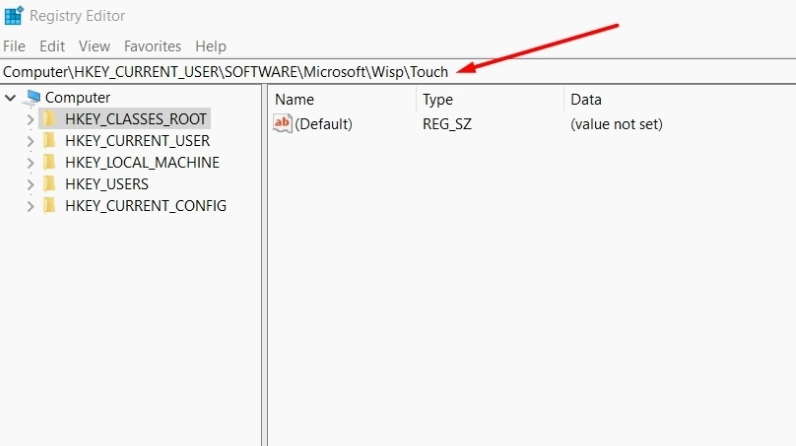Open the Help menu
The image size is (796, 446).
click(x=210, y=46)
